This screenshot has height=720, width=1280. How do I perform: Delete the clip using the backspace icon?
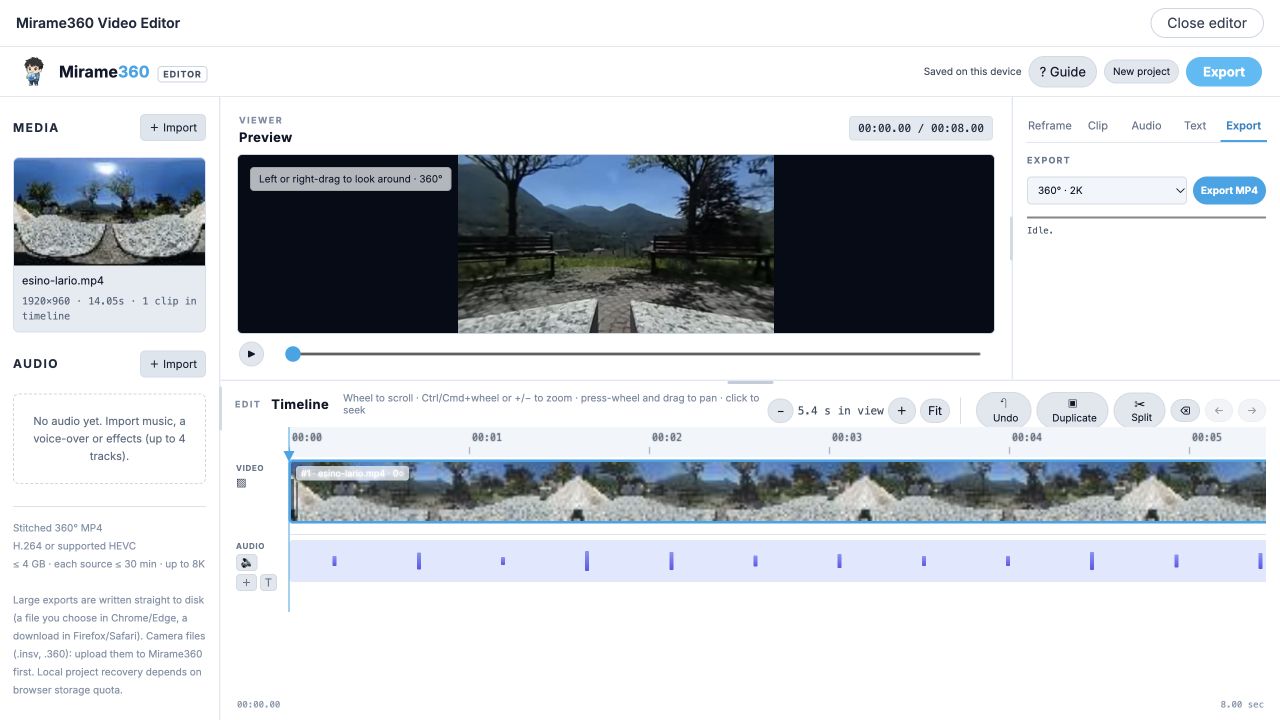(x=1184, y=410)
